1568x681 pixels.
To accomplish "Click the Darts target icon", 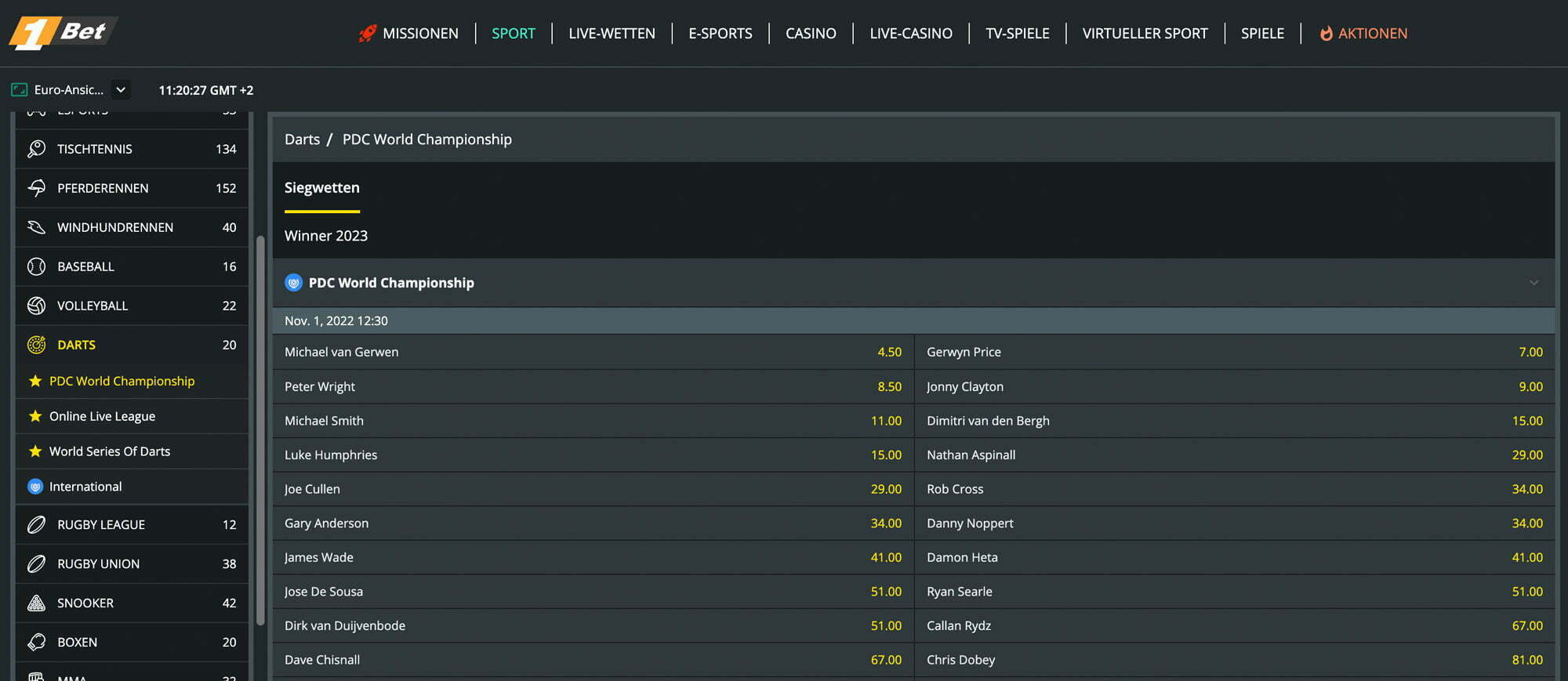I will click(36, 344).
